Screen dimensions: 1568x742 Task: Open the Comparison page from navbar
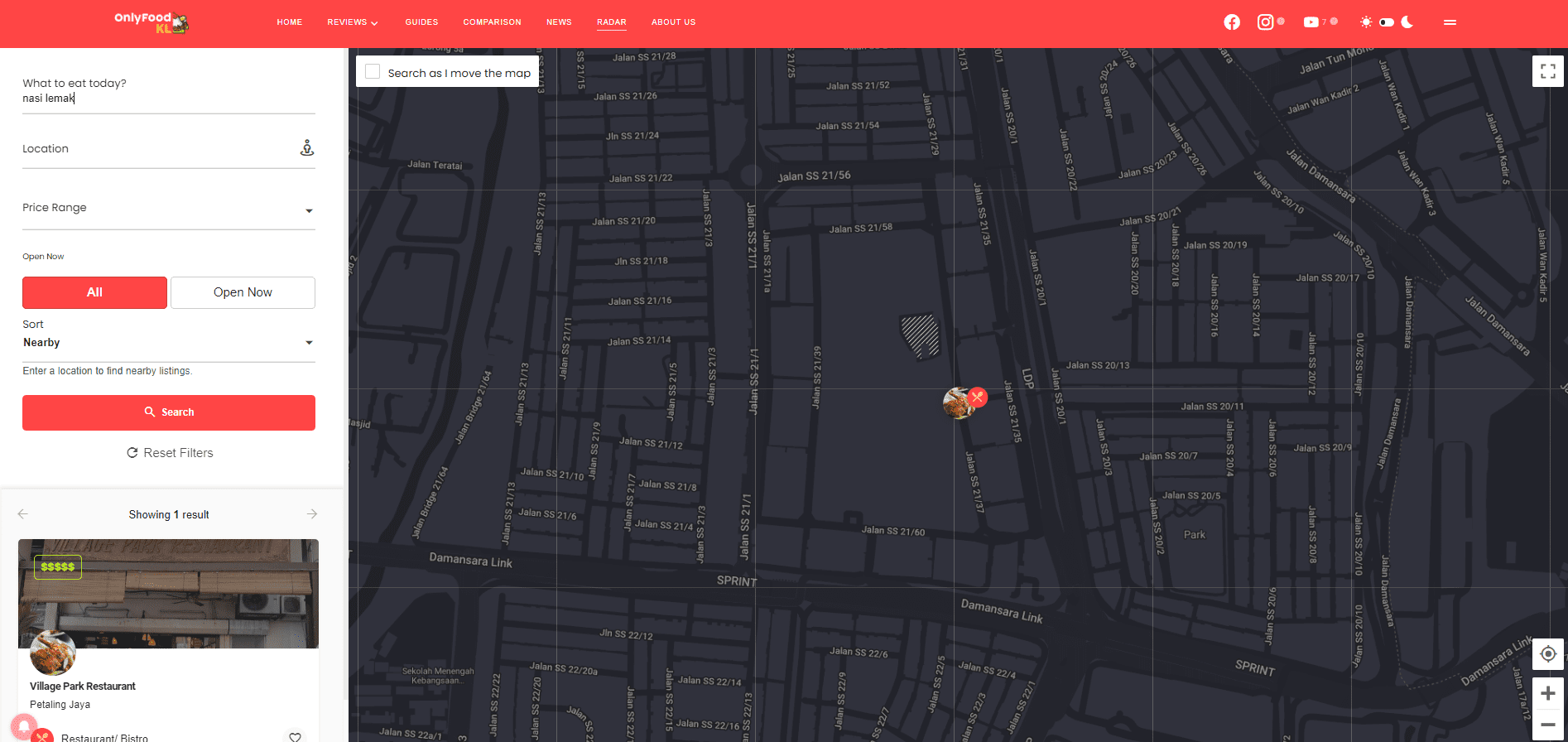pos(492,22)
